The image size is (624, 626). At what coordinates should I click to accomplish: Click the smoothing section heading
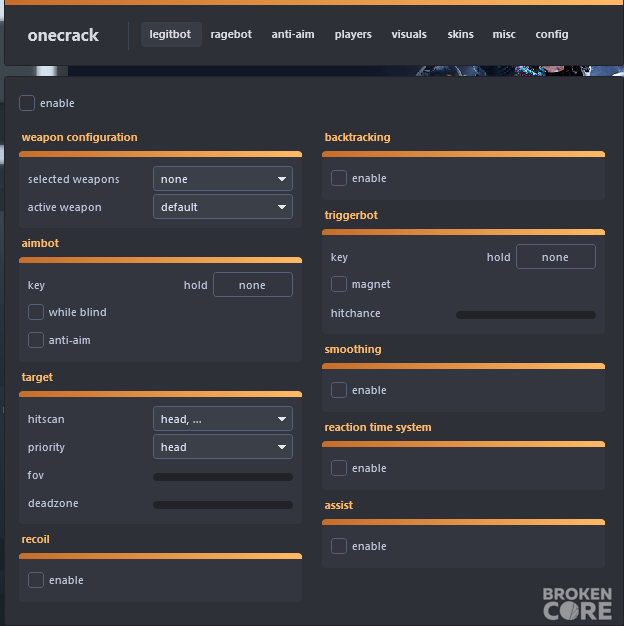pyautogui.click(x=353, y=349)
